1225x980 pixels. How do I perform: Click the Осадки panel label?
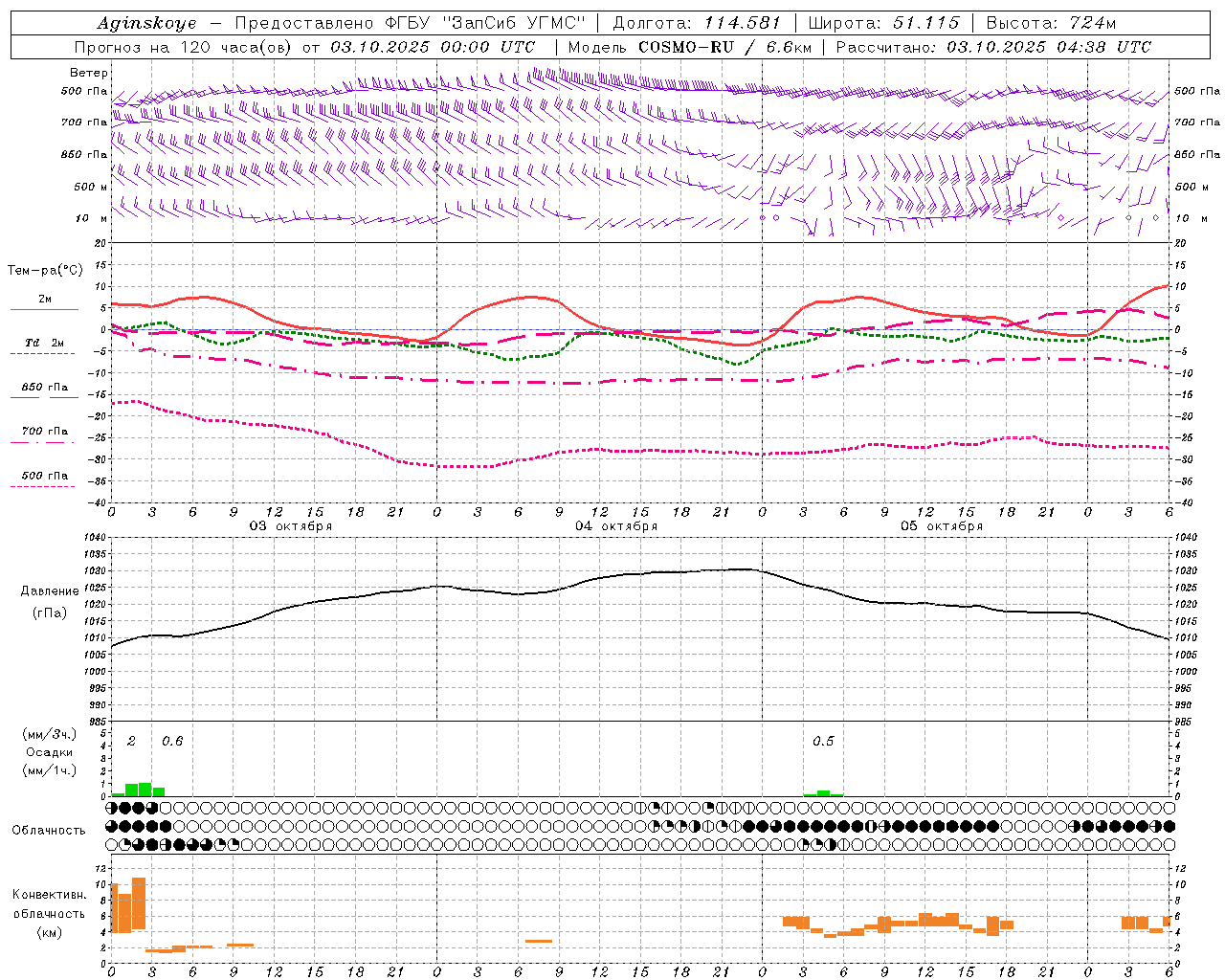(x=49, y=752)
